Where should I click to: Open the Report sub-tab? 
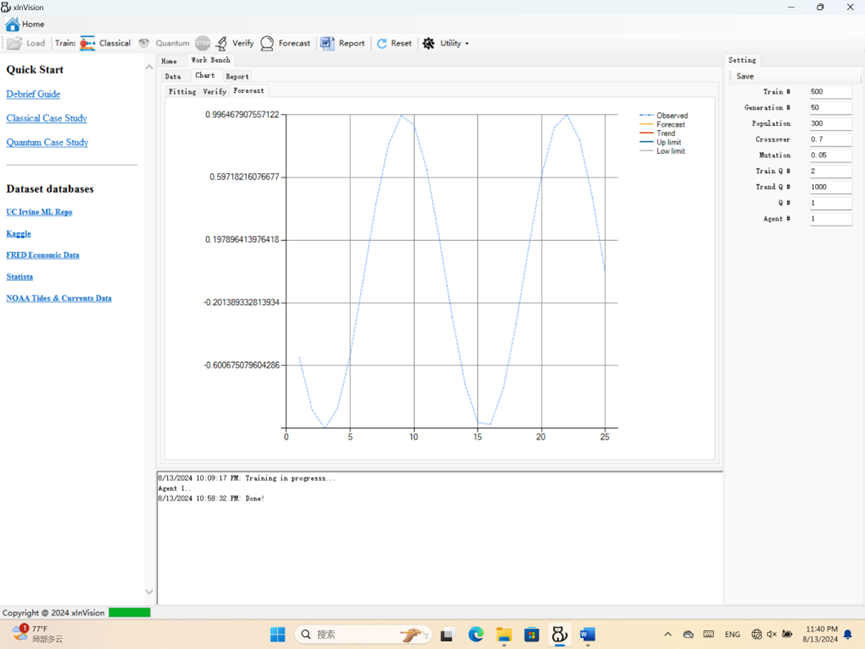(x=237, y=77)
